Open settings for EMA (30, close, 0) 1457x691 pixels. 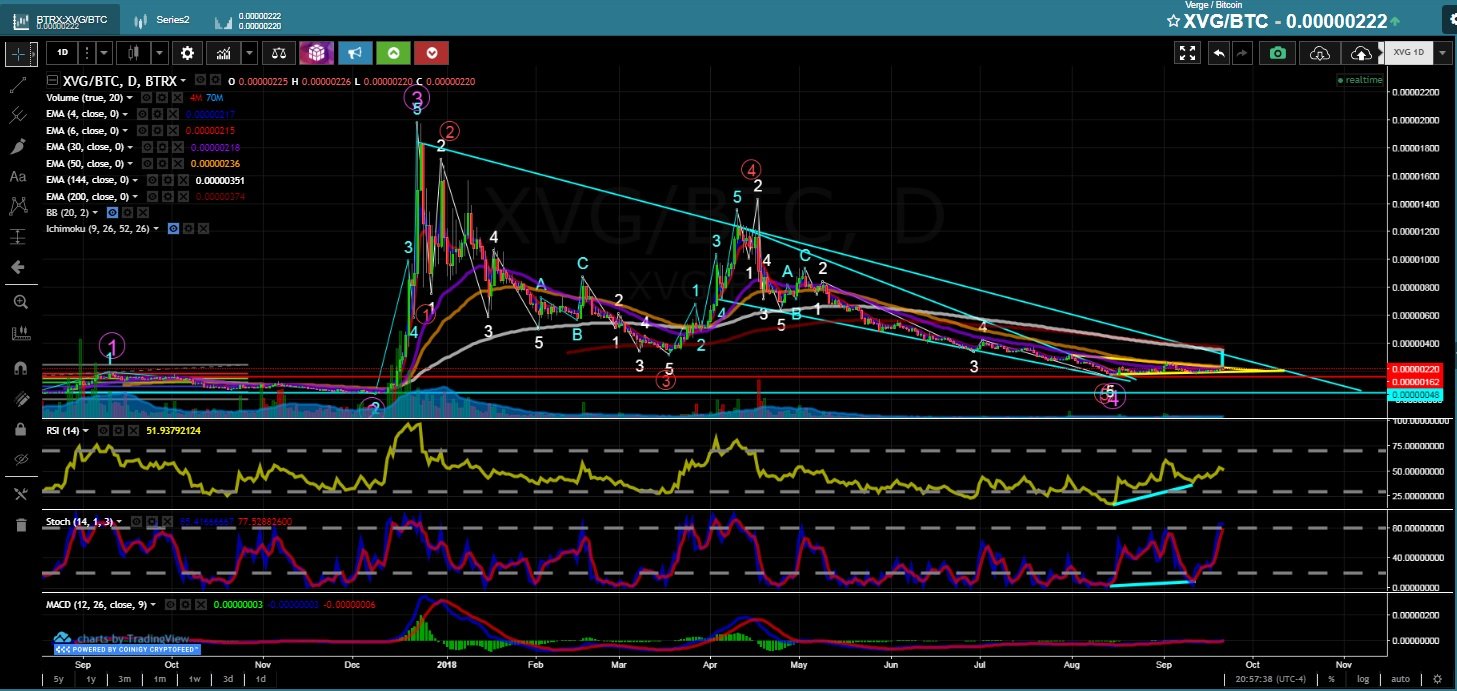click(162, 147)
